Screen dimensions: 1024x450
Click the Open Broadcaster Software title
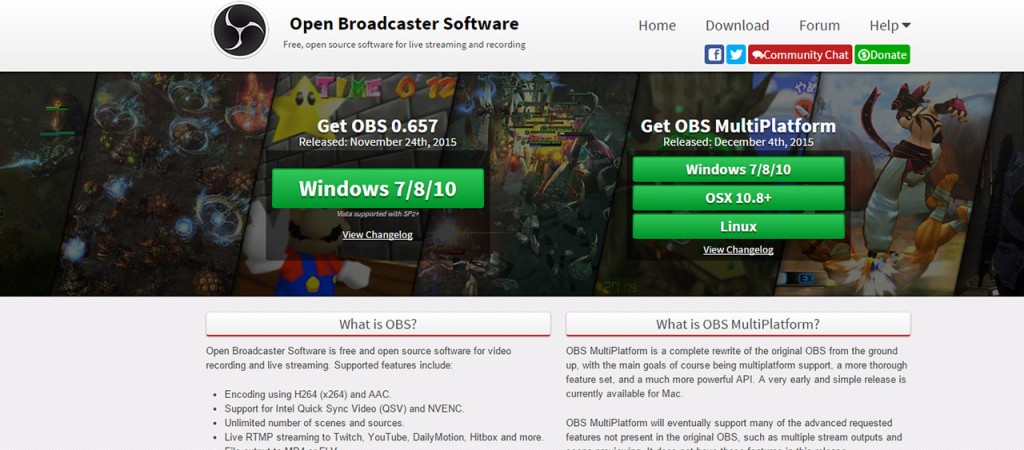pyautogui.click(x=404, y=24)
